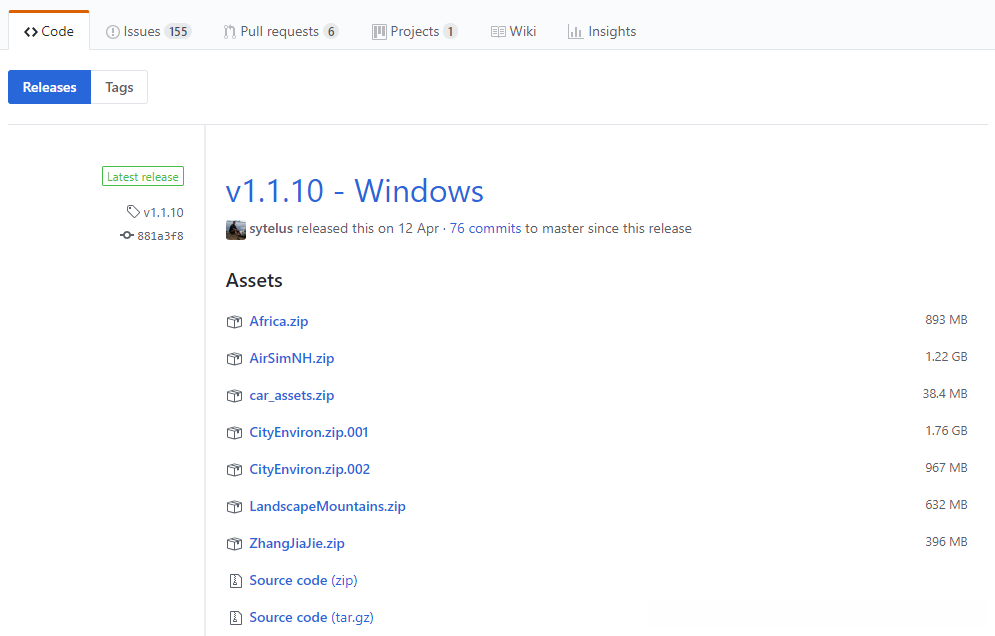
Task: Download LandscapeMountains.zip
Action: tap(327, 507)
